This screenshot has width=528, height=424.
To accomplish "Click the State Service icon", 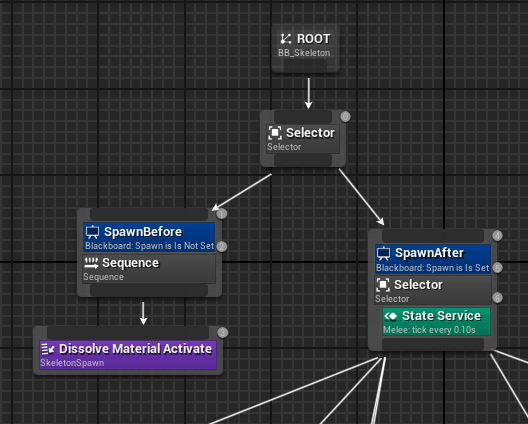I will pos(391,316).
